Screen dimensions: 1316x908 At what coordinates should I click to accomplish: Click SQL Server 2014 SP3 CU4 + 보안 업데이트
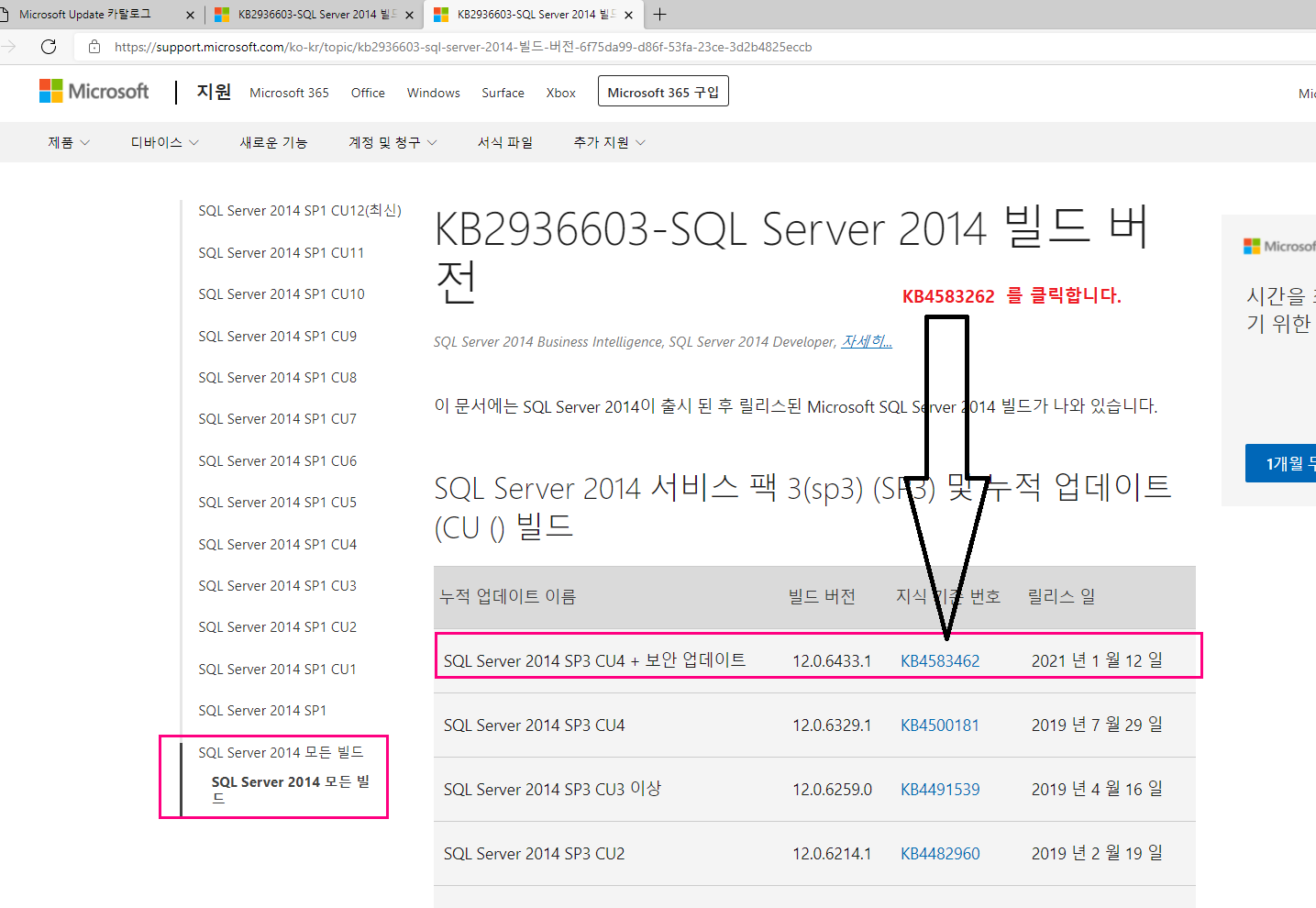[x=594, y=660]
